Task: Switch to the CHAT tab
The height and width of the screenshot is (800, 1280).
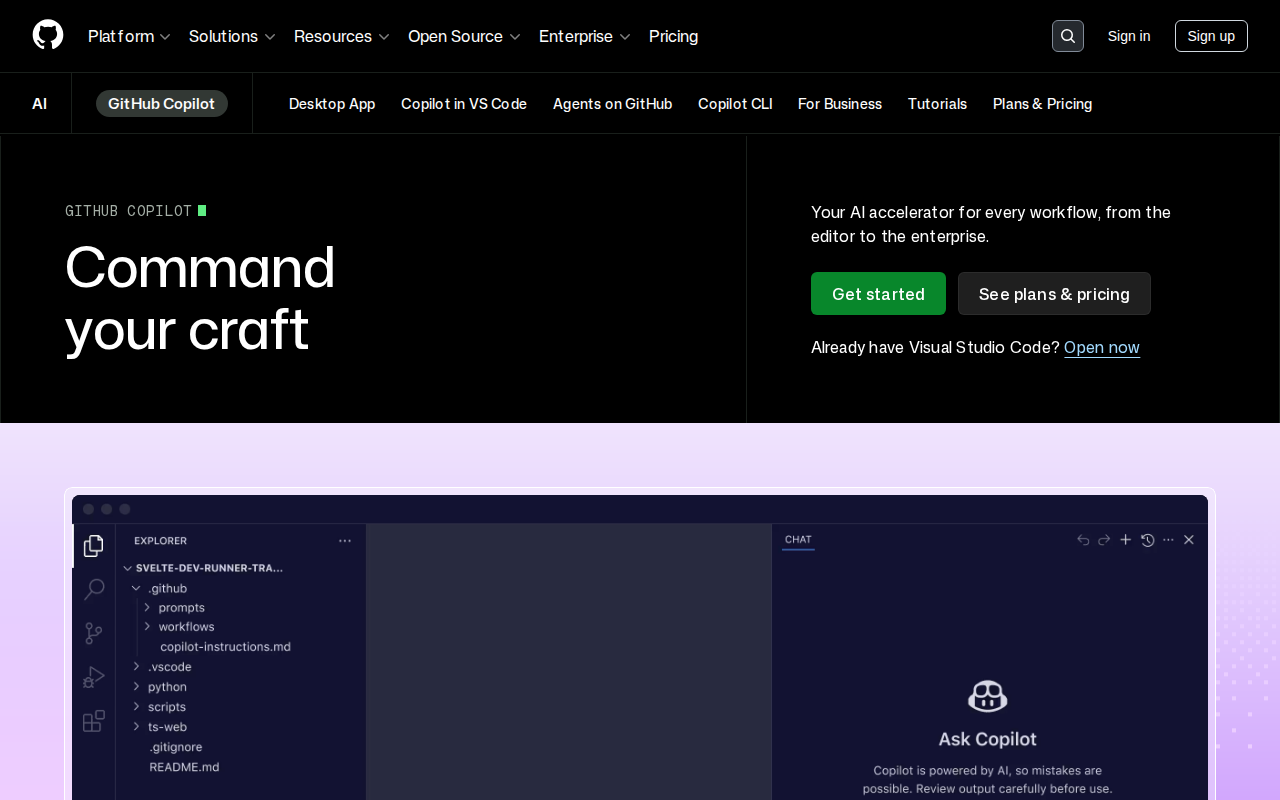Action: (798, 540)
